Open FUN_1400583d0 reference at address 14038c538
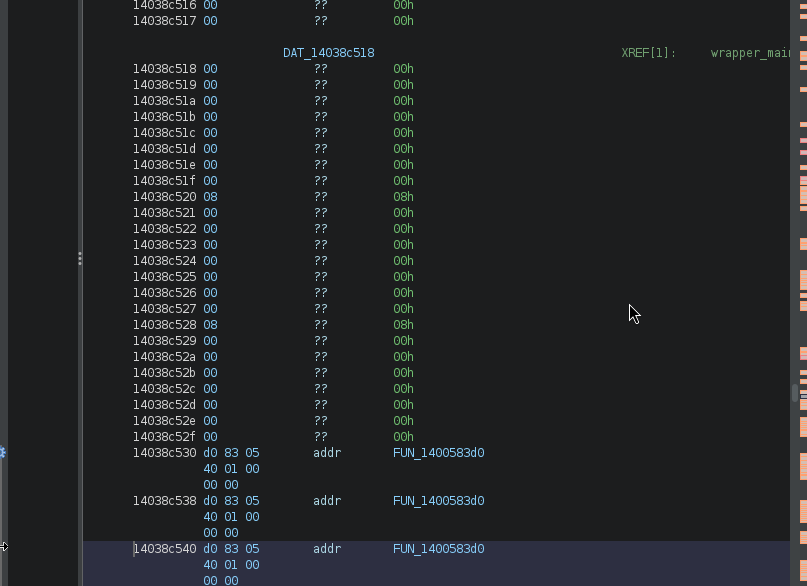807x586 pixels. (438, 501)
